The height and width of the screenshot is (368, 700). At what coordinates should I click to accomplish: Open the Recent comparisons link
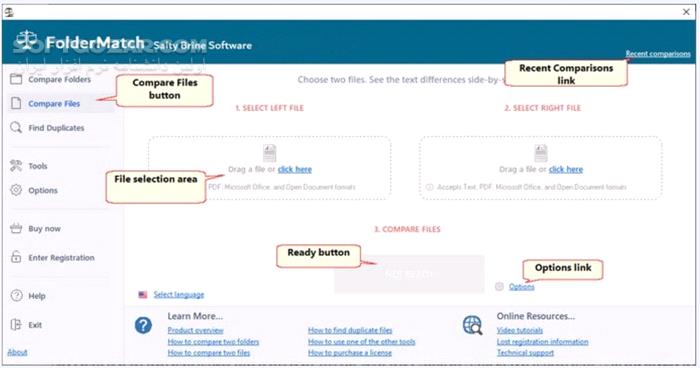[658, 54]
